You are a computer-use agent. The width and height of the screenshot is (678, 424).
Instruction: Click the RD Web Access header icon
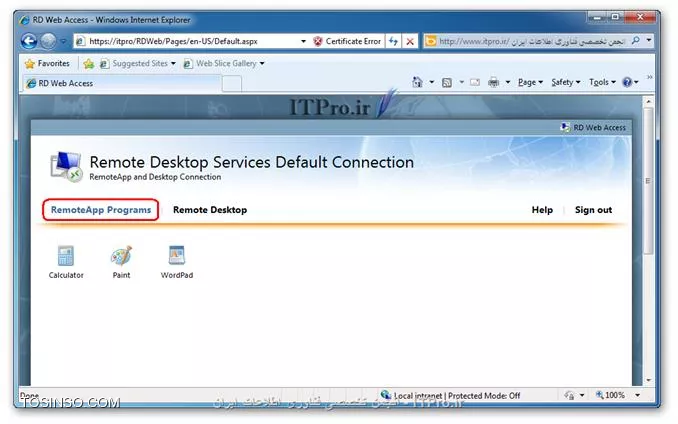point(565,127)
